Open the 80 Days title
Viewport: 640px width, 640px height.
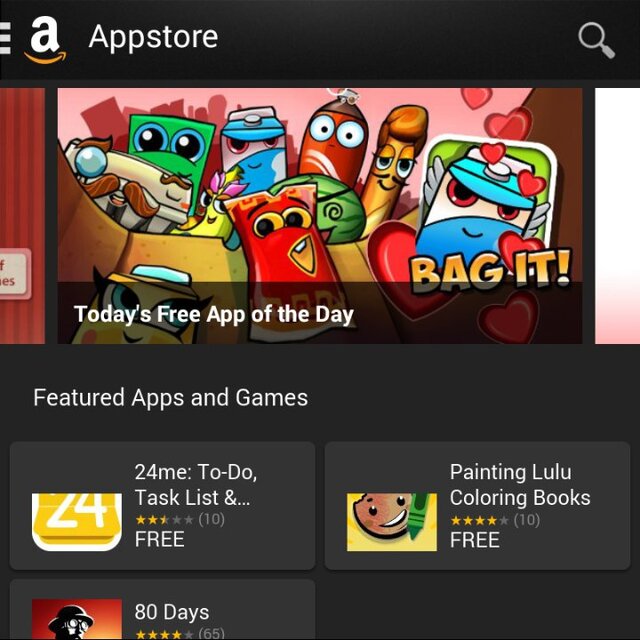pos(172,612)
